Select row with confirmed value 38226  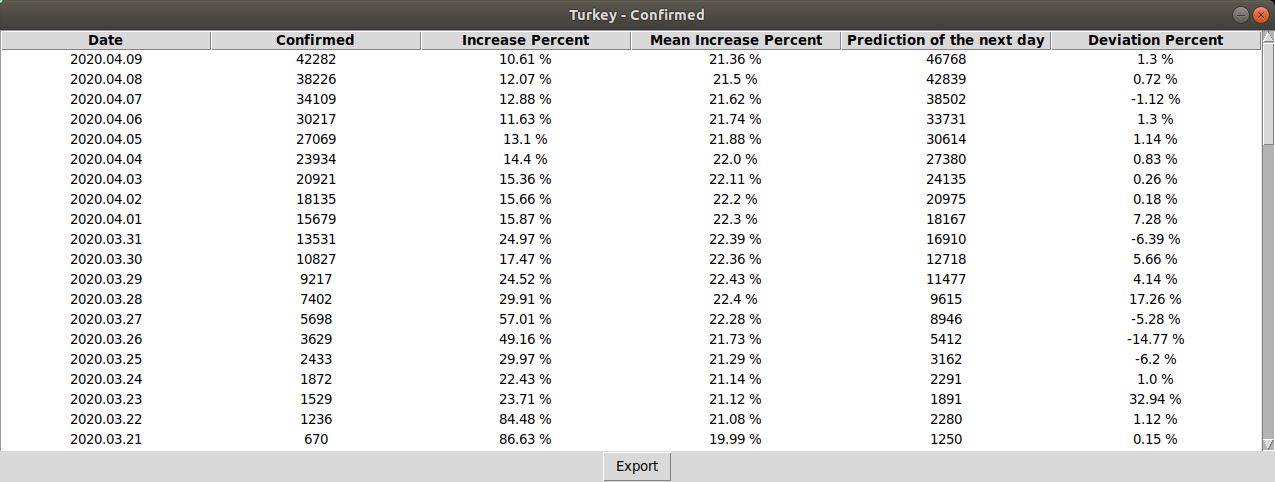click(x=315, y=79)
